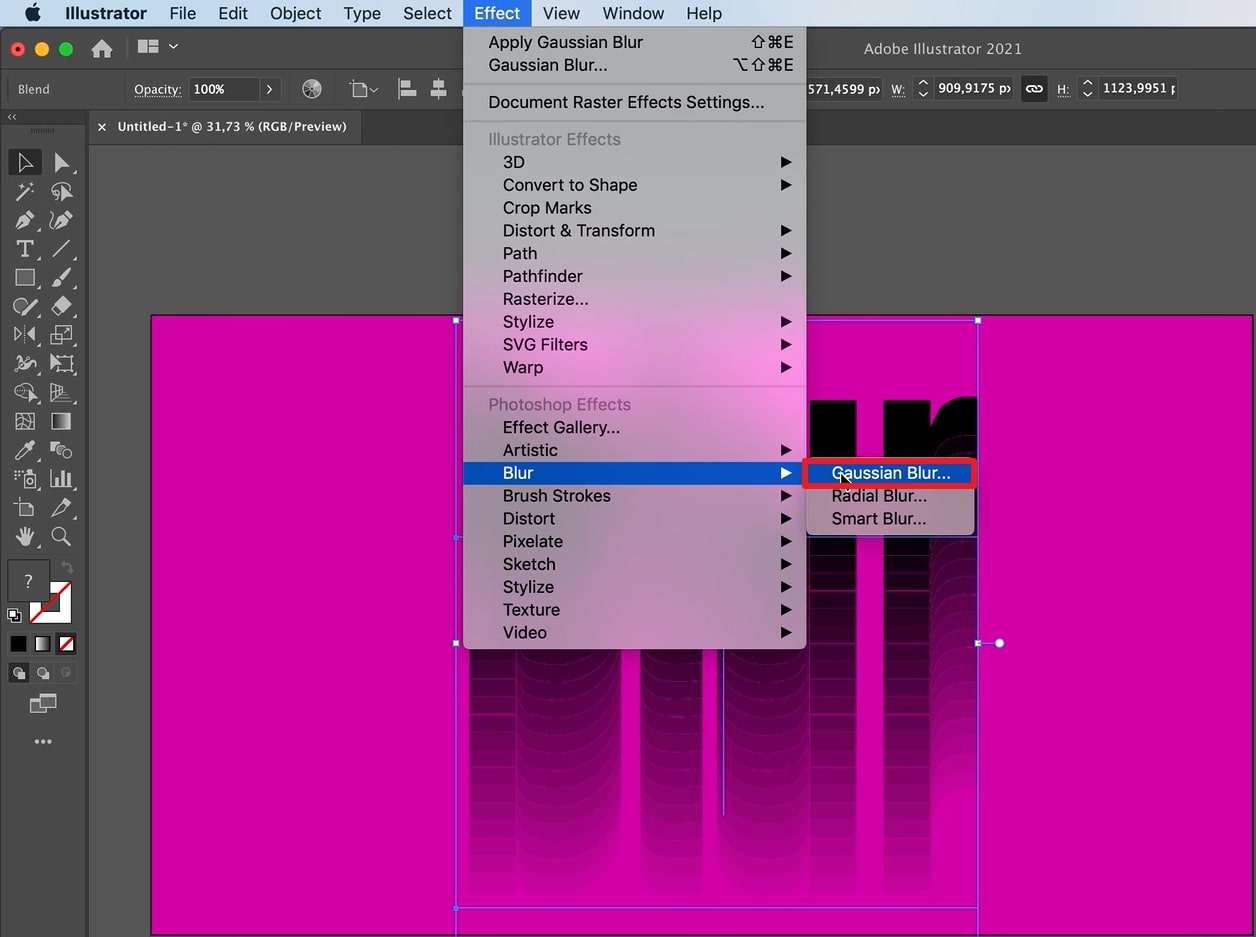Click Apply Gaussian Blur
This screenshot has height=937, width=1256.
(x=634, y=42)
